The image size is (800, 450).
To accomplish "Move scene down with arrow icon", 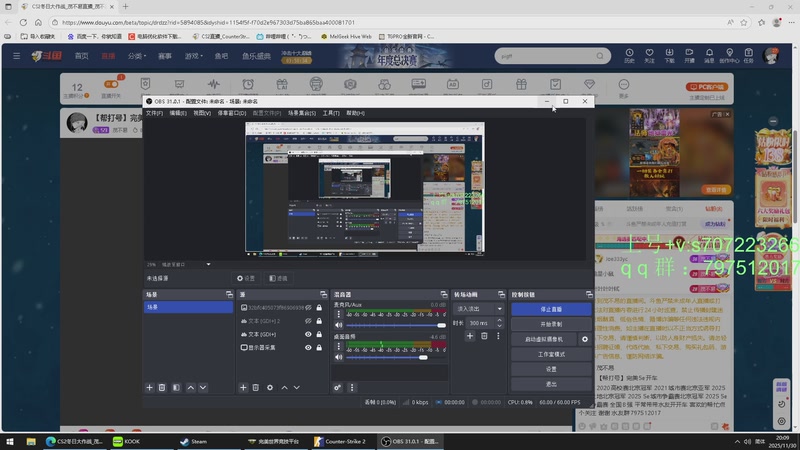I will tap(203, 388).
